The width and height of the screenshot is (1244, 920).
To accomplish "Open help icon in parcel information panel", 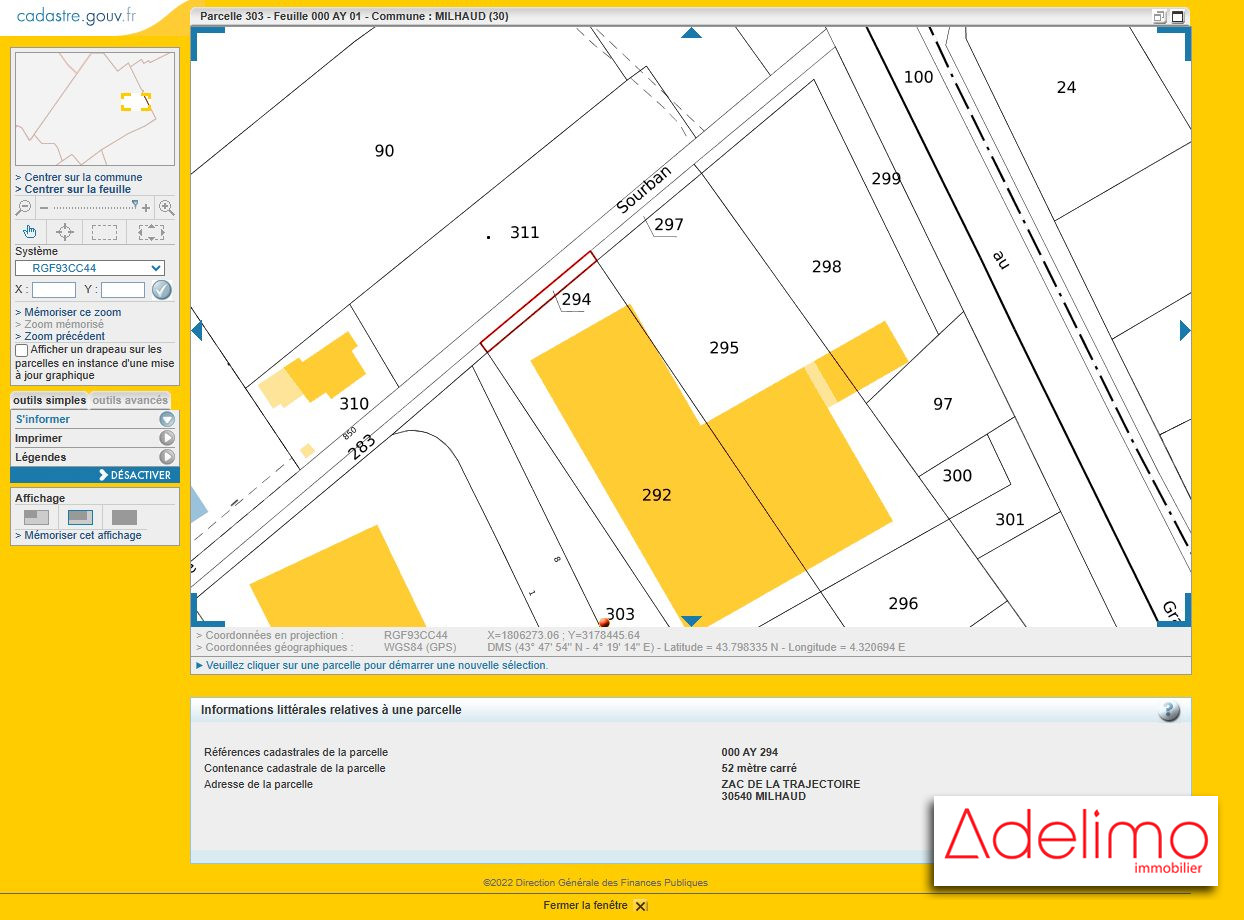I will coord(1169,711).
